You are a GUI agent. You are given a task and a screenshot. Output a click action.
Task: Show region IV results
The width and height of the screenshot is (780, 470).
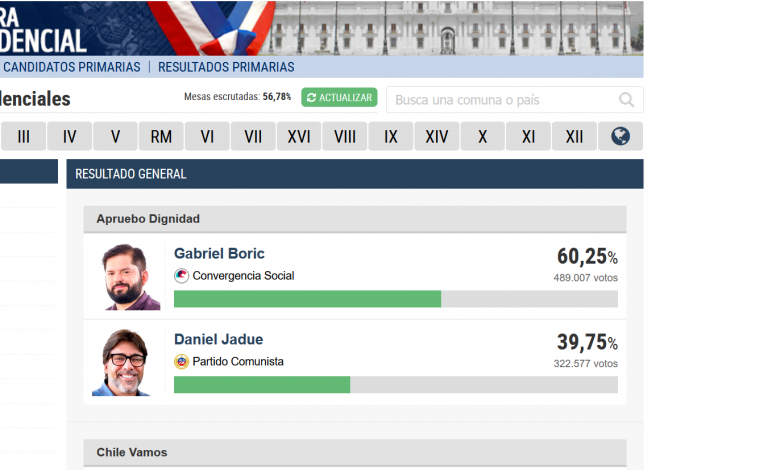coord(69,136)
